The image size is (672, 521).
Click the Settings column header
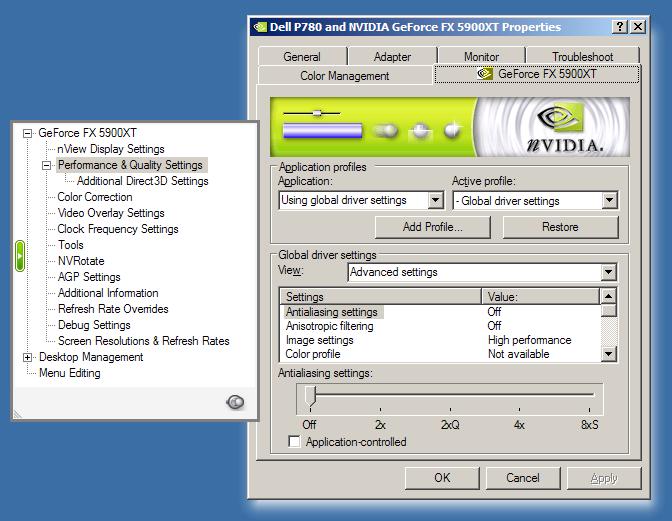(x=381, y=296)
